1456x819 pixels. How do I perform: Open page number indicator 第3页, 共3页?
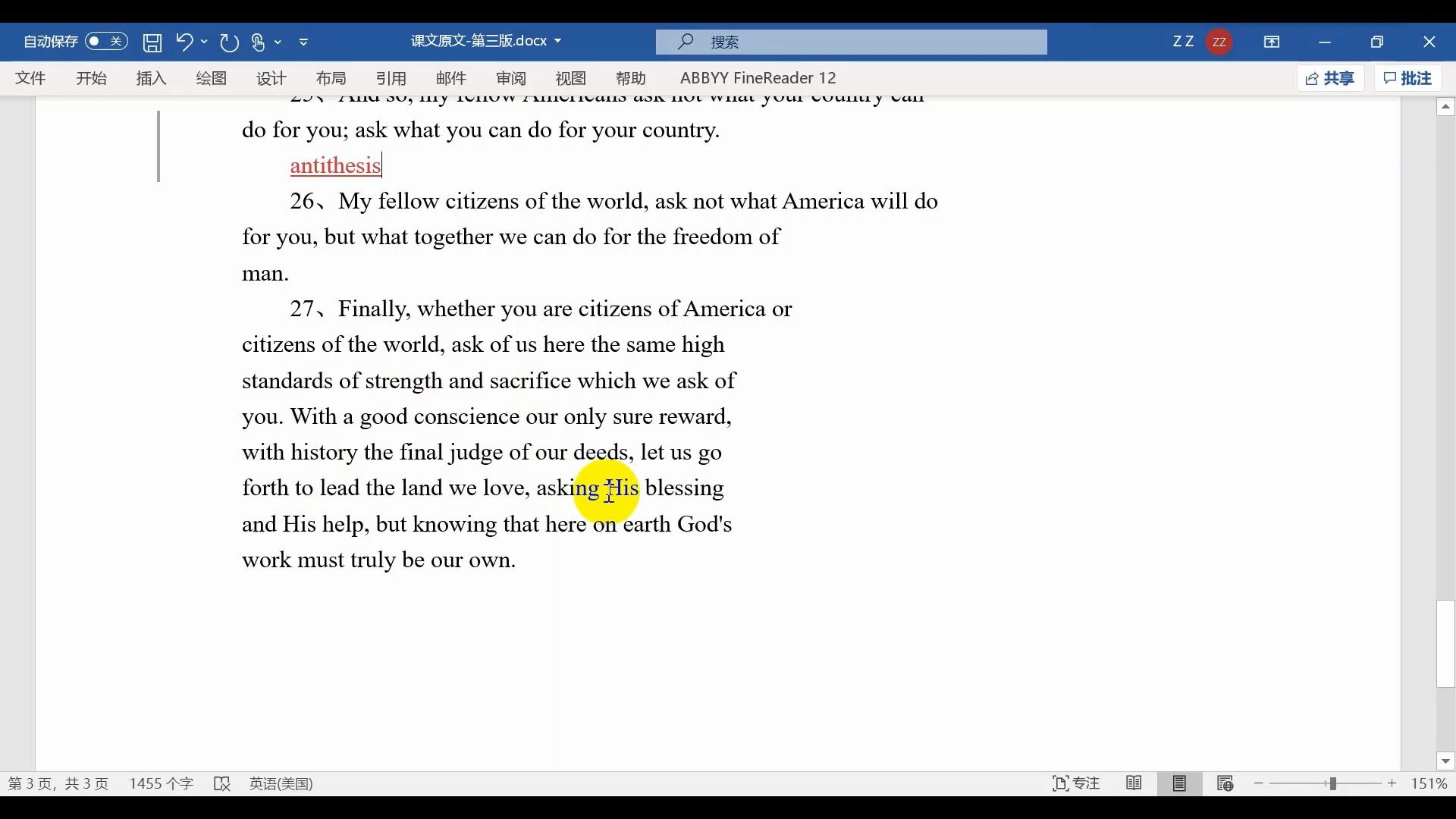(x=58, y=784)
